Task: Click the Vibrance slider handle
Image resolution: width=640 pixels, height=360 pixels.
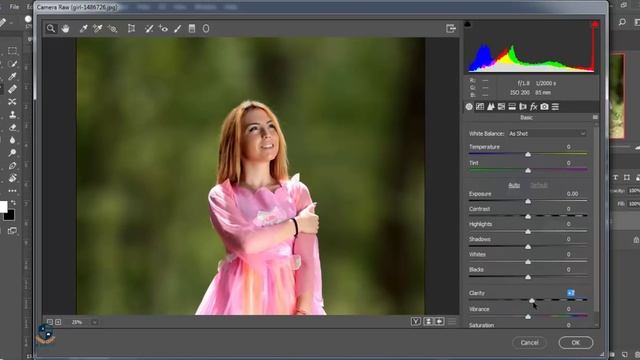Action: coord(528,316)
